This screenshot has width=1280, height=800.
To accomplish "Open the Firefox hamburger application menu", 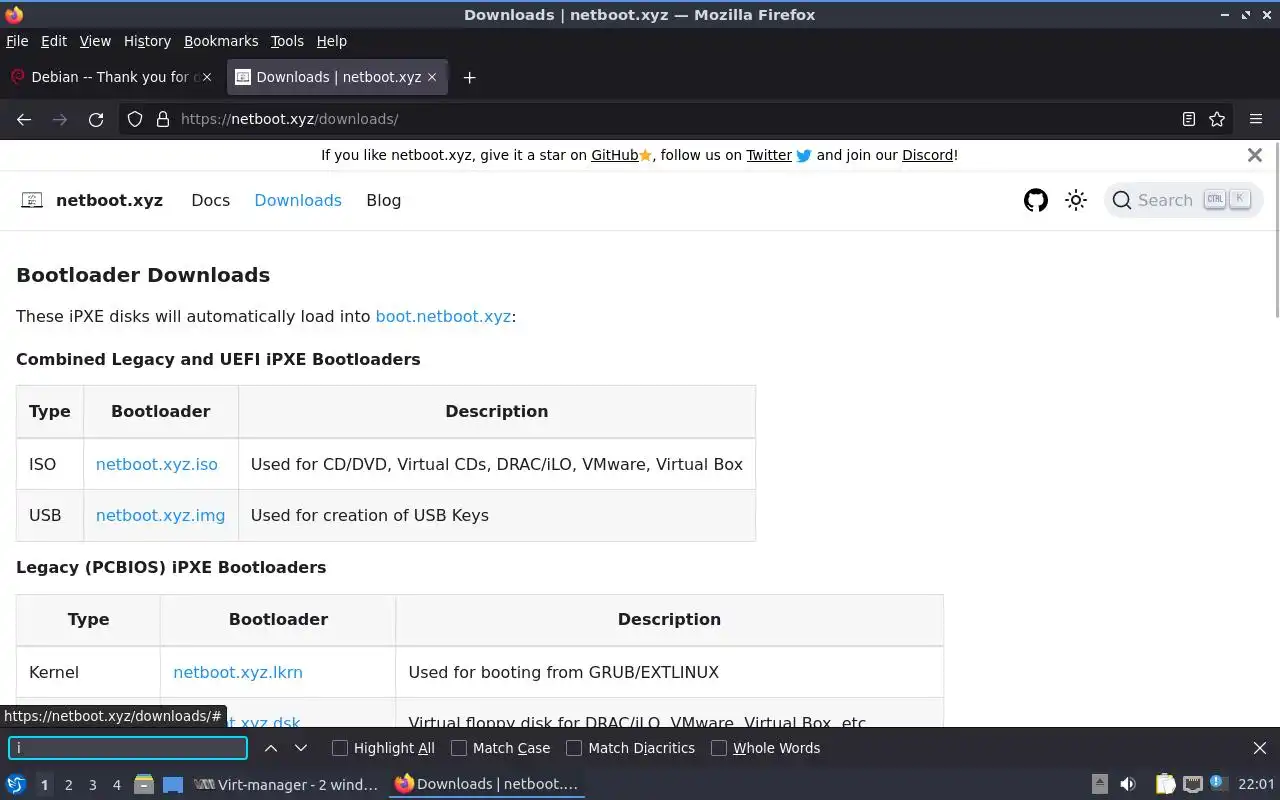I will click(x=1256, y=119).
